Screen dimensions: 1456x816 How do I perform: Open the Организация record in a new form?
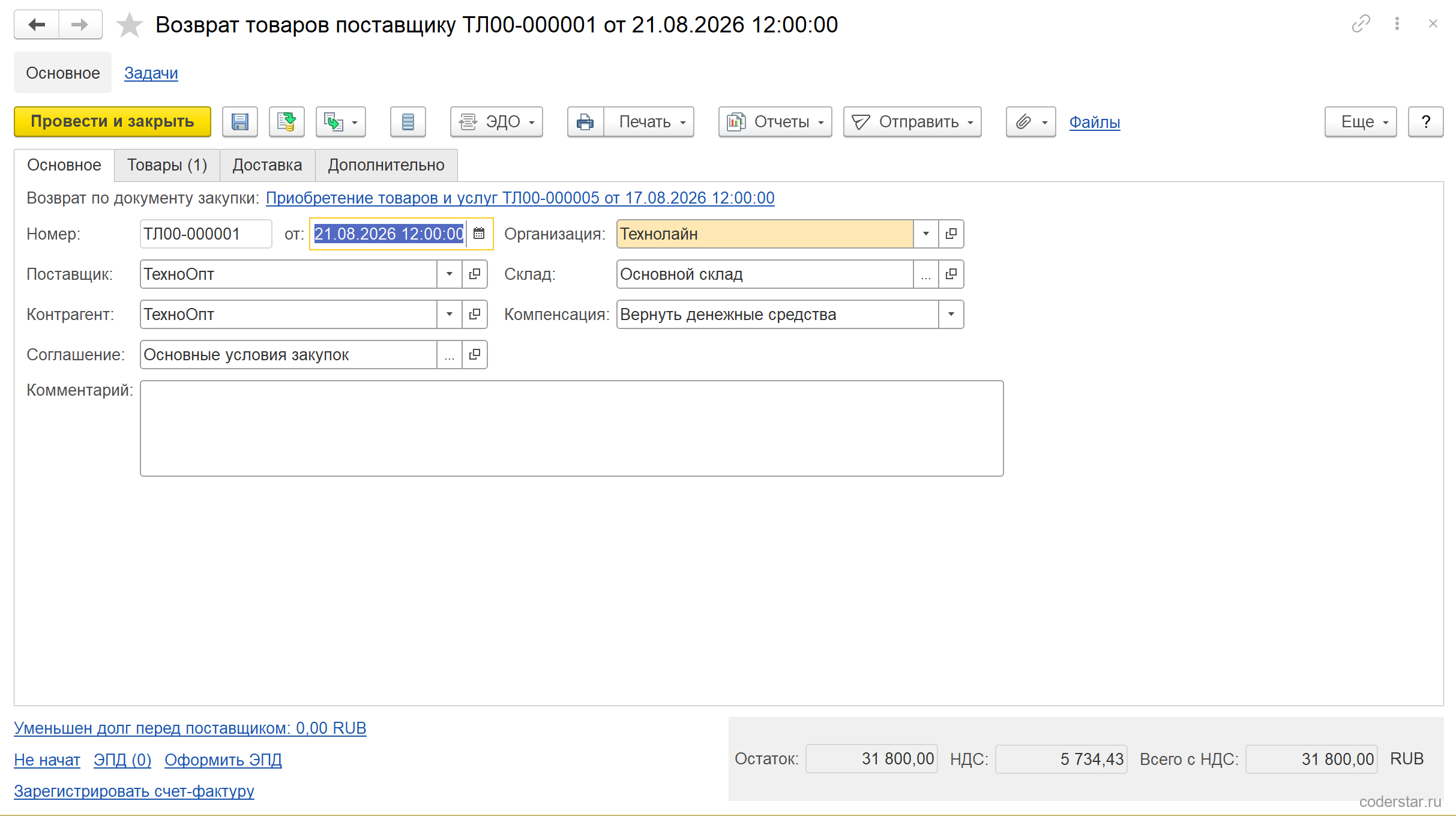click(x=951, y=234)
